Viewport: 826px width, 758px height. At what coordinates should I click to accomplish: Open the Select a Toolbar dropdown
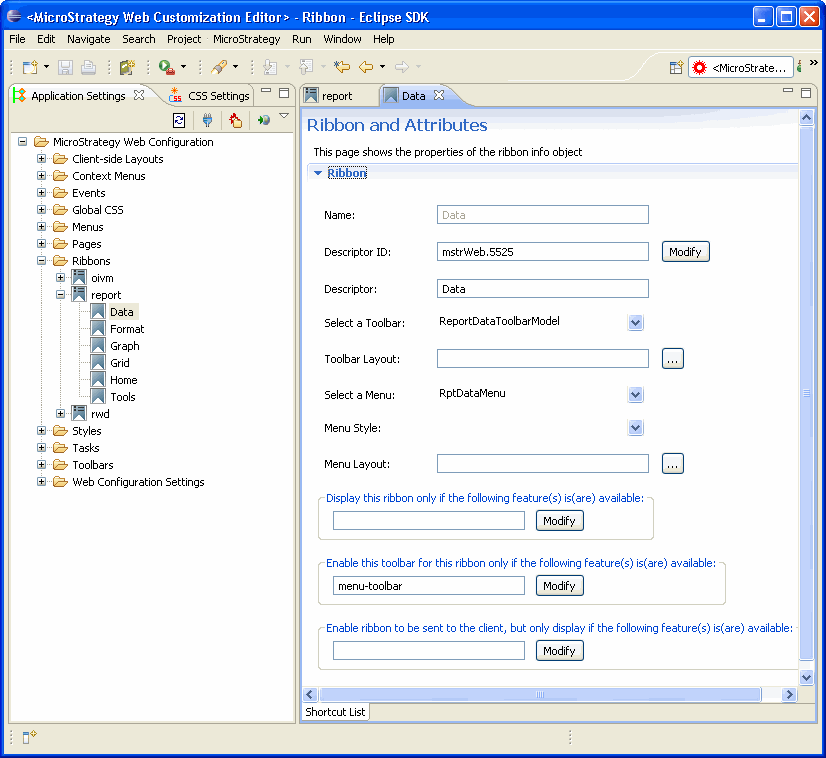pos(635,322)
